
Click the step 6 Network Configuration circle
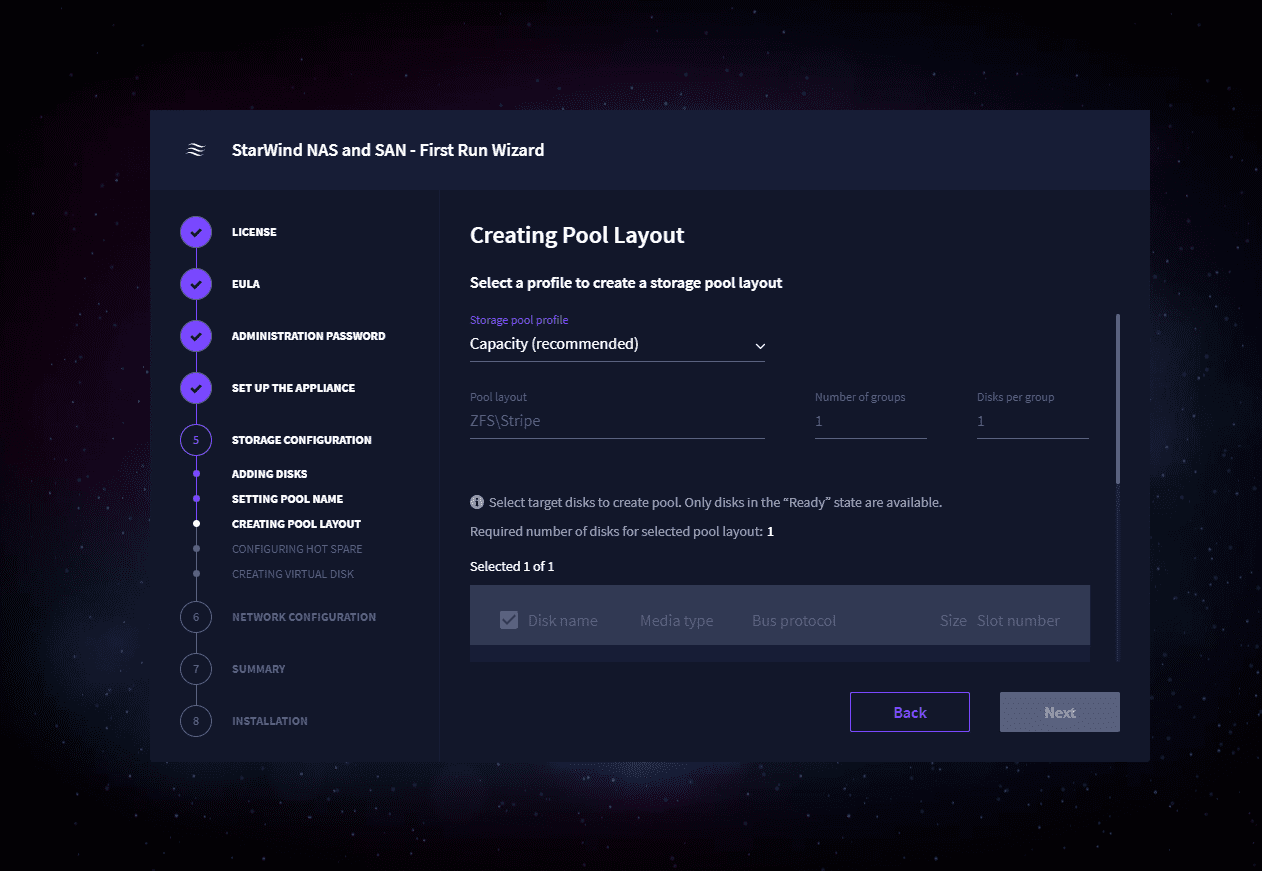(x=196, y=617)
